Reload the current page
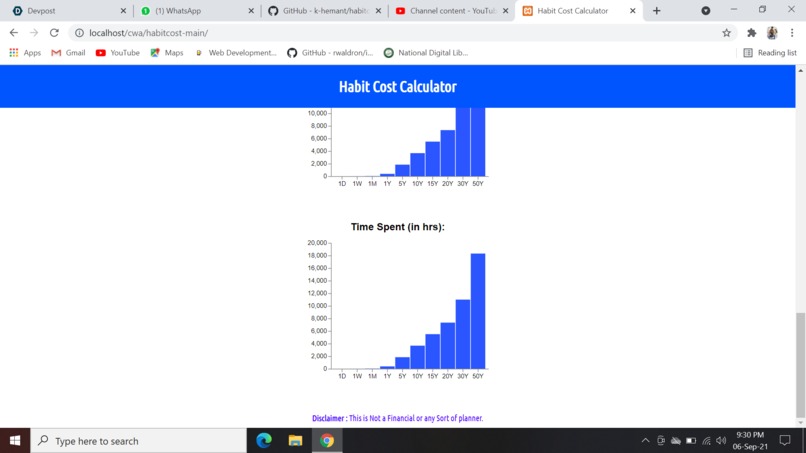This screenshot has width=806, height=453. (x=54, y=33)
